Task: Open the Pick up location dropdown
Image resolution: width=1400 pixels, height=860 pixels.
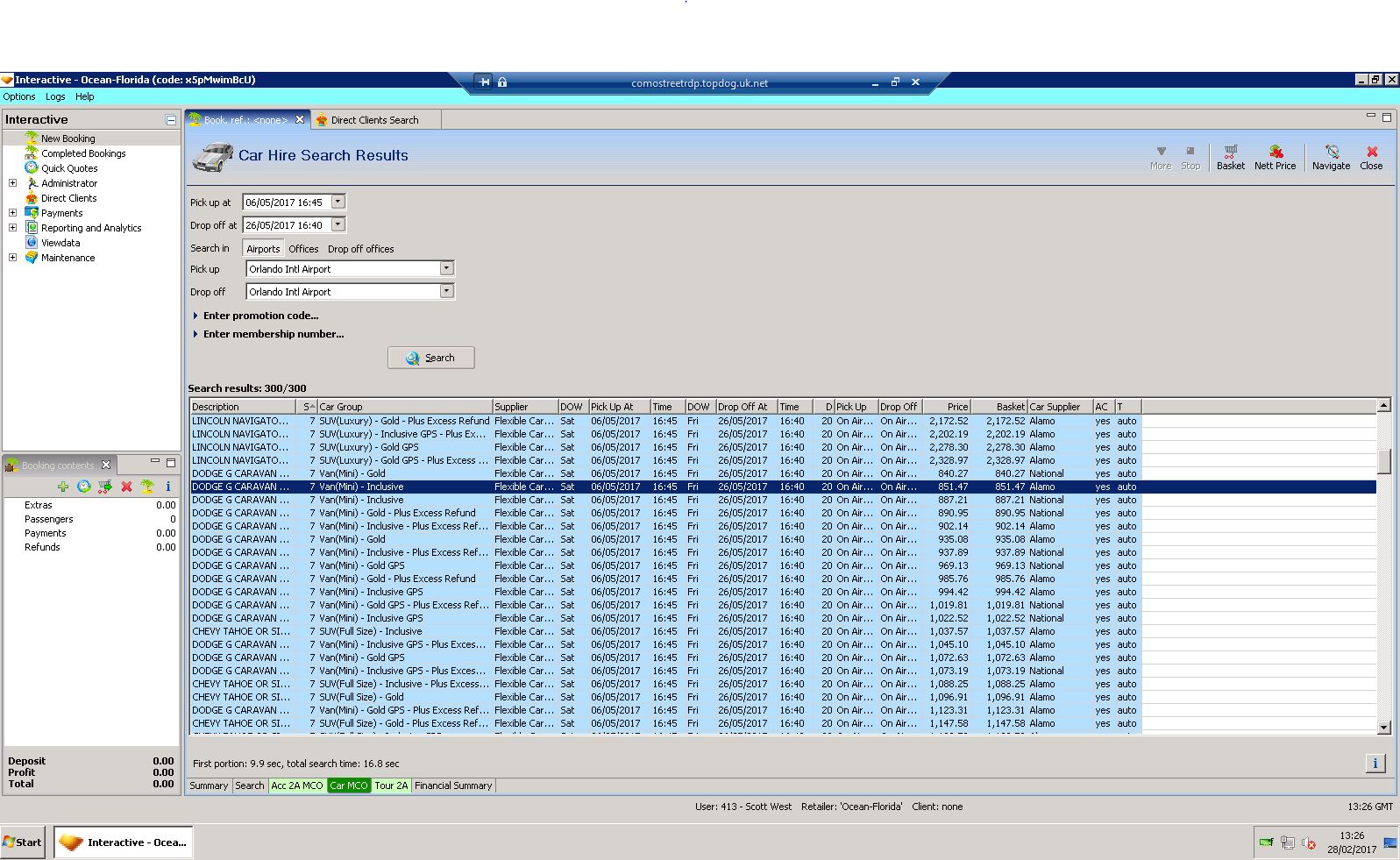Action: coord(446,268)
